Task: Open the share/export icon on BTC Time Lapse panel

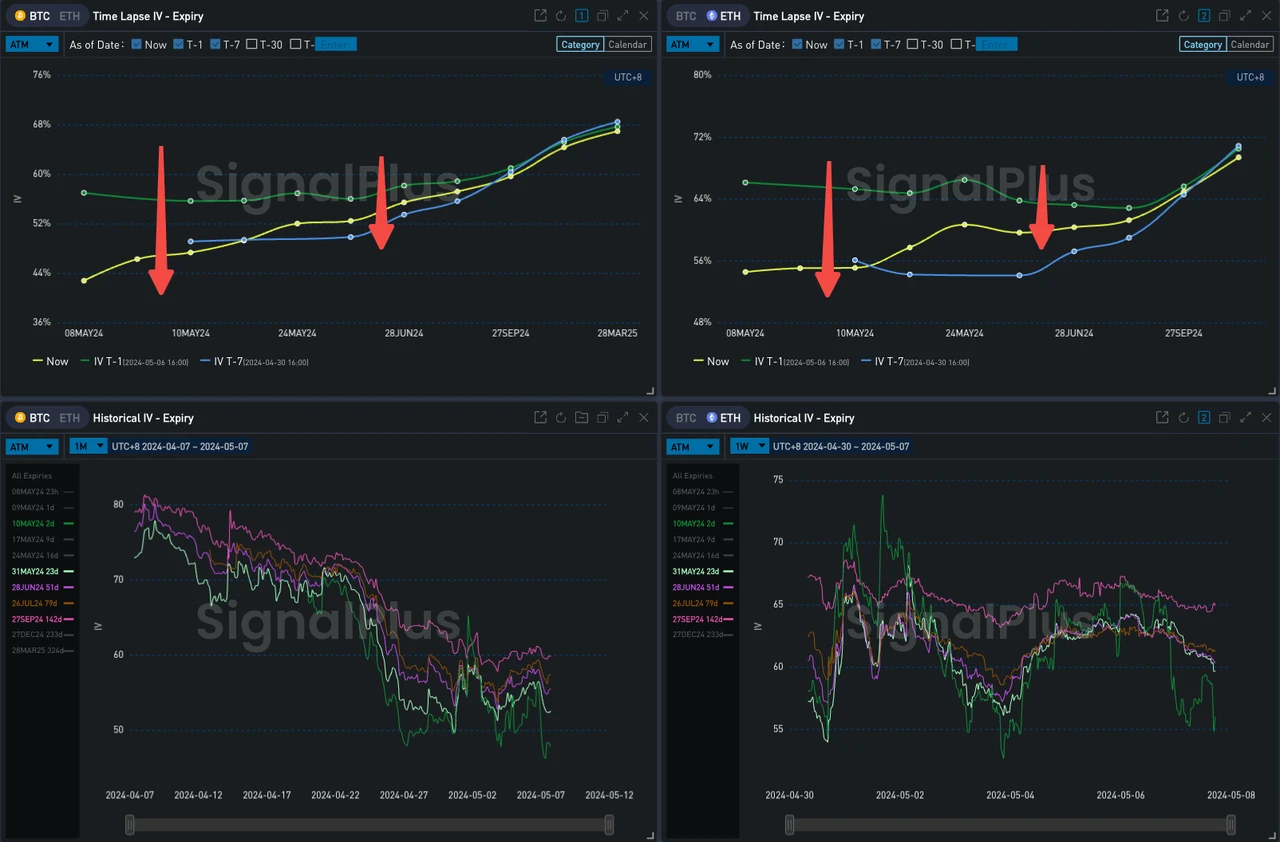Action: [x=540, y=15]
